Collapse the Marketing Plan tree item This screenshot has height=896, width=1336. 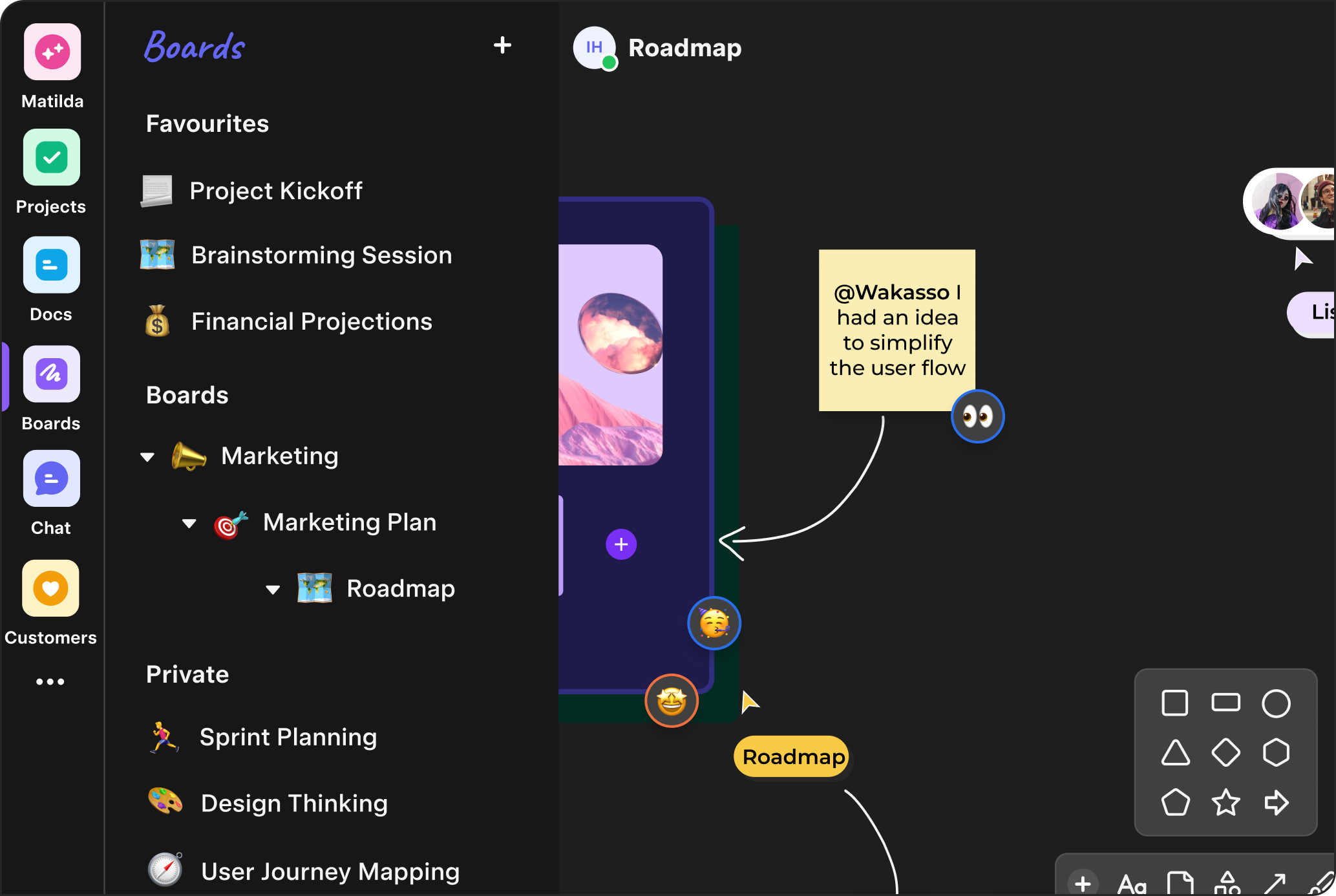pyautogui.click(x=189, y=523)
